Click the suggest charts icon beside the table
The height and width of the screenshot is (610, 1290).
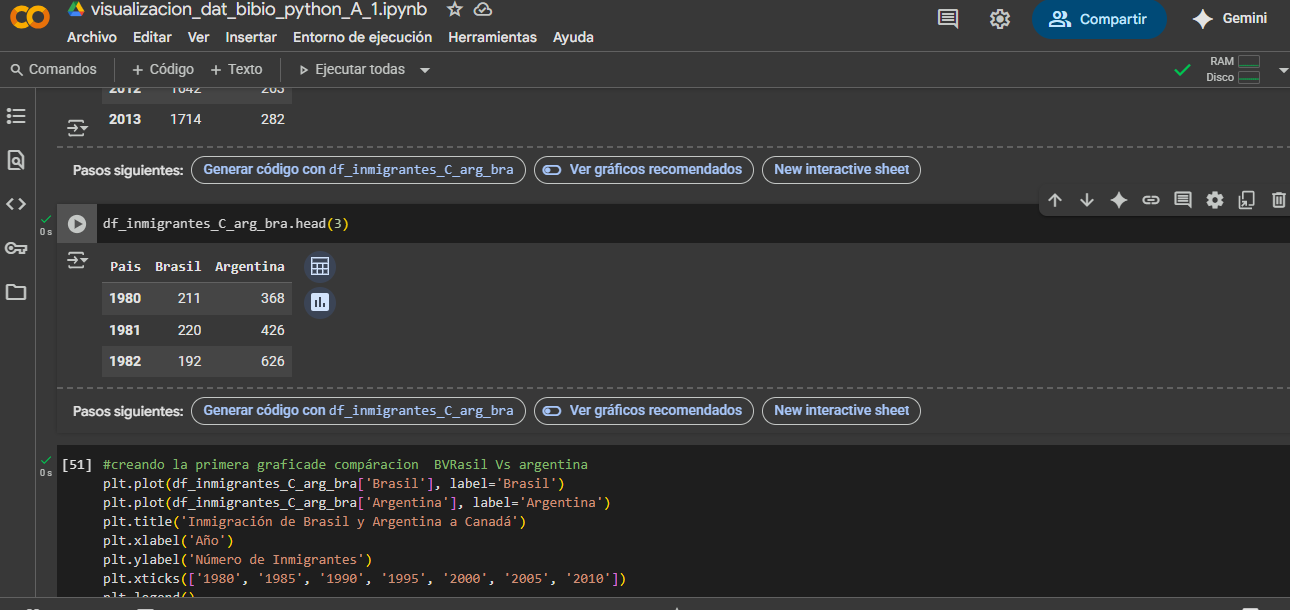(x=320, y=301)
